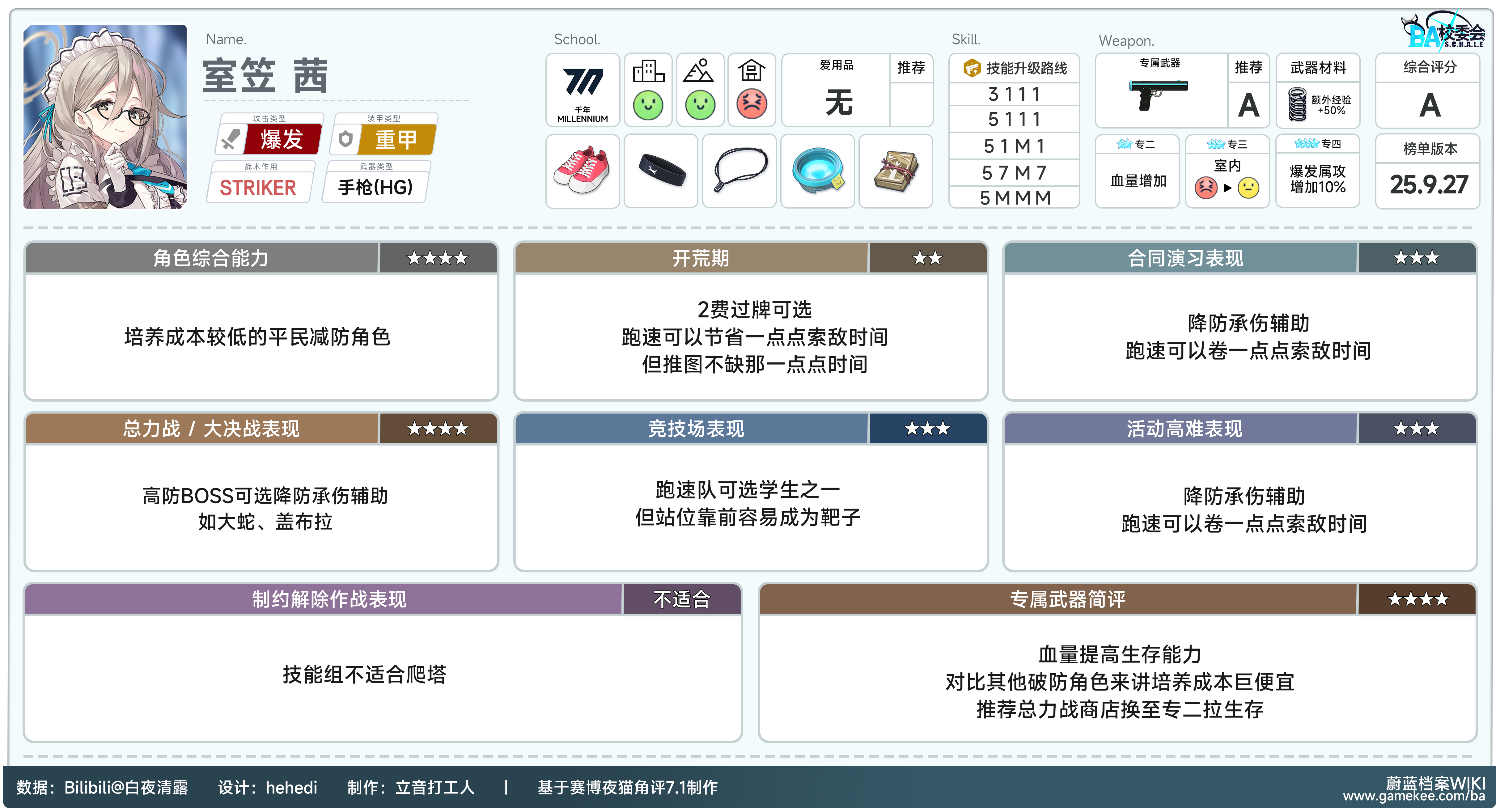Click the red 爆发 attack type badge
1500x812 pixels.
(x=282, y=140)
